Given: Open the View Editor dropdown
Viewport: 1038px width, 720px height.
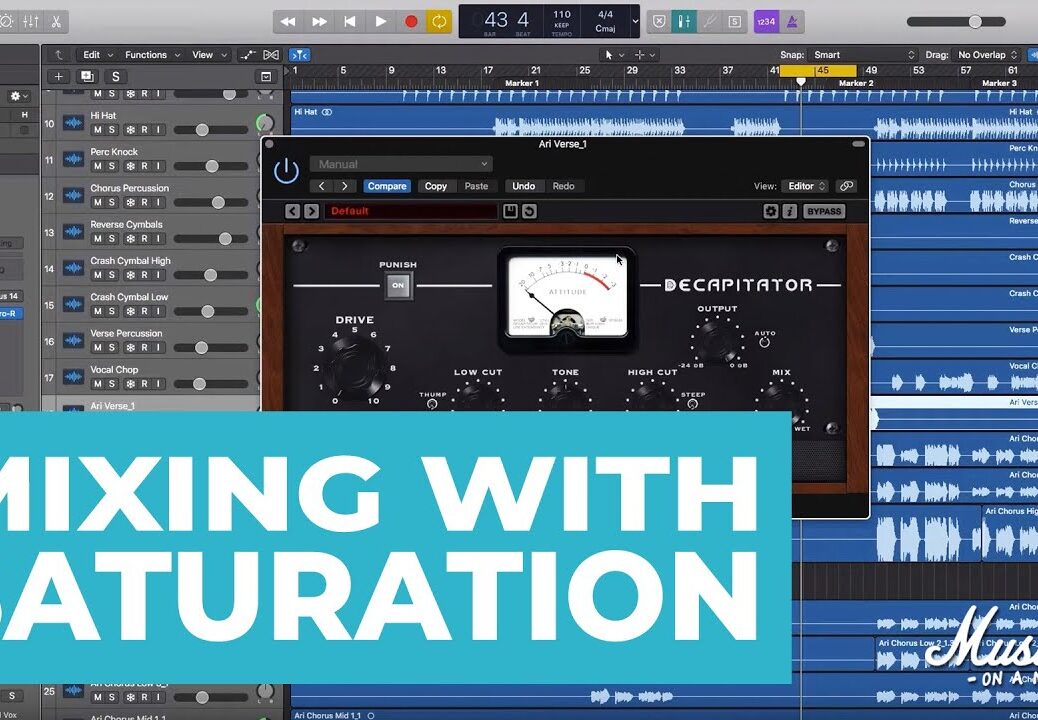Looking at the screenshot, I should [x=804, y=187].
